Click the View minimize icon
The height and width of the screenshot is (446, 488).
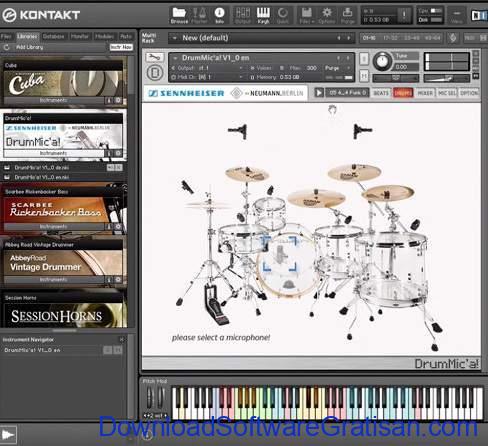456,15
